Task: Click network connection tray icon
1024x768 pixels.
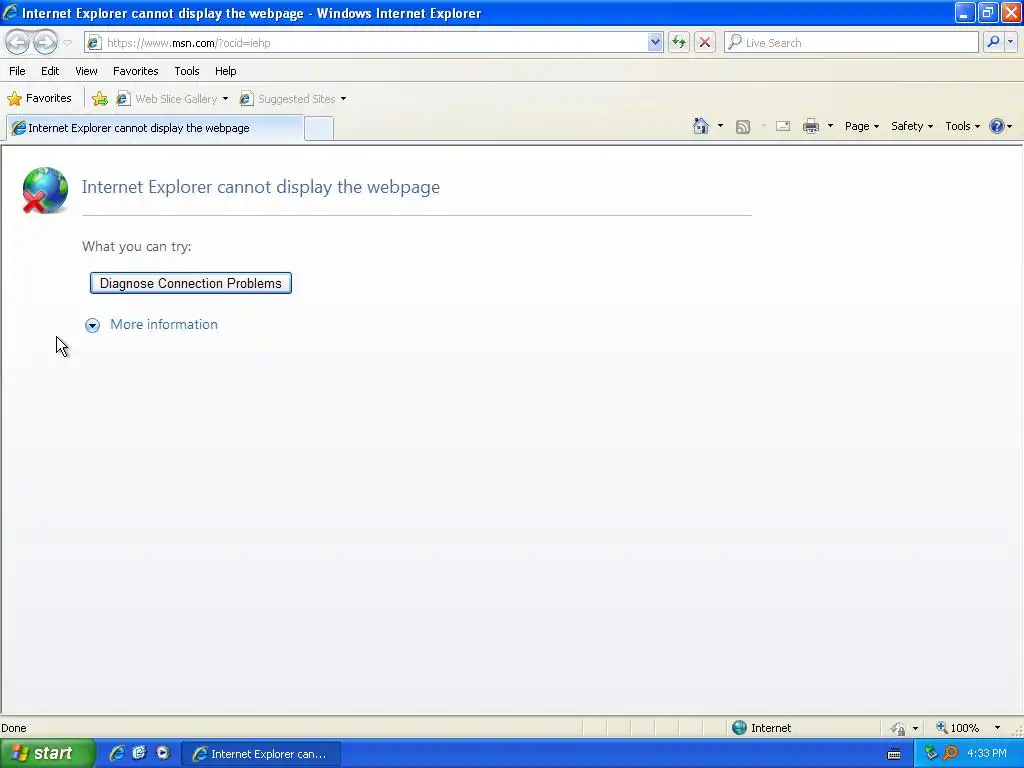Action: (931, 754)
